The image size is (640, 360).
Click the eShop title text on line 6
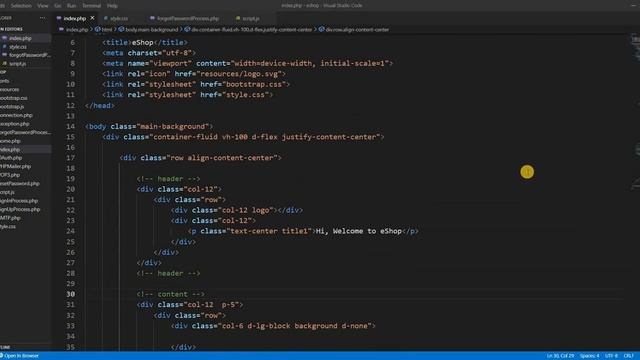142,42
